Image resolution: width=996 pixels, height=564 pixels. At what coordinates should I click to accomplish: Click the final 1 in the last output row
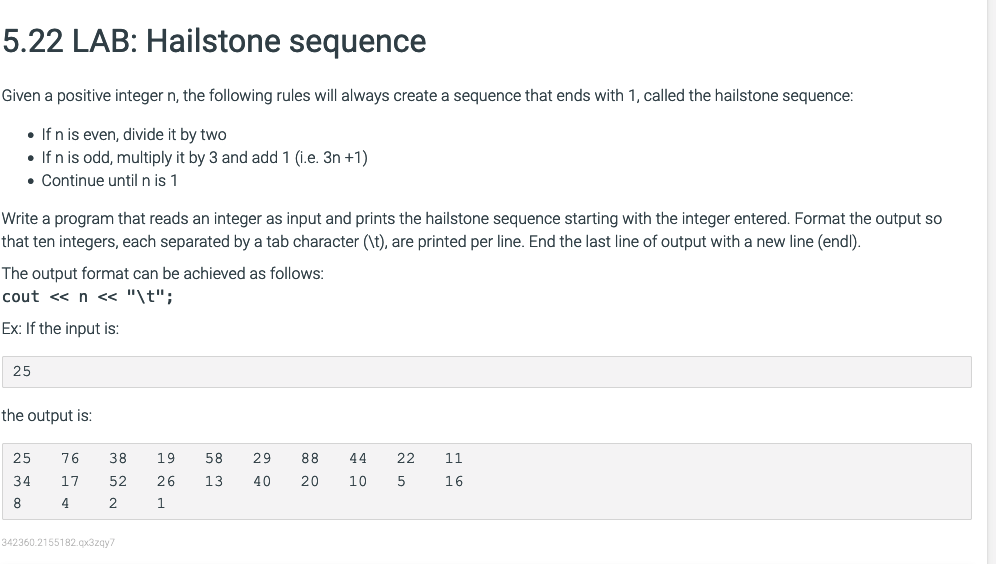tap(161, 503)
